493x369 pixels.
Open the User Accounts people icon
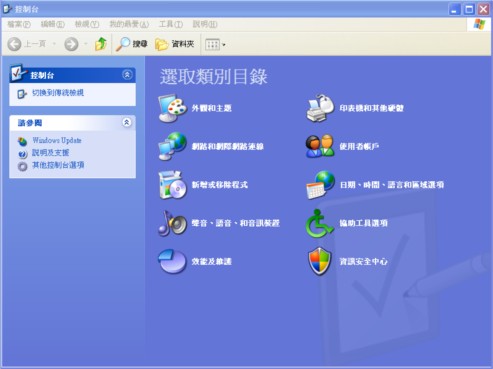point(320,146)
